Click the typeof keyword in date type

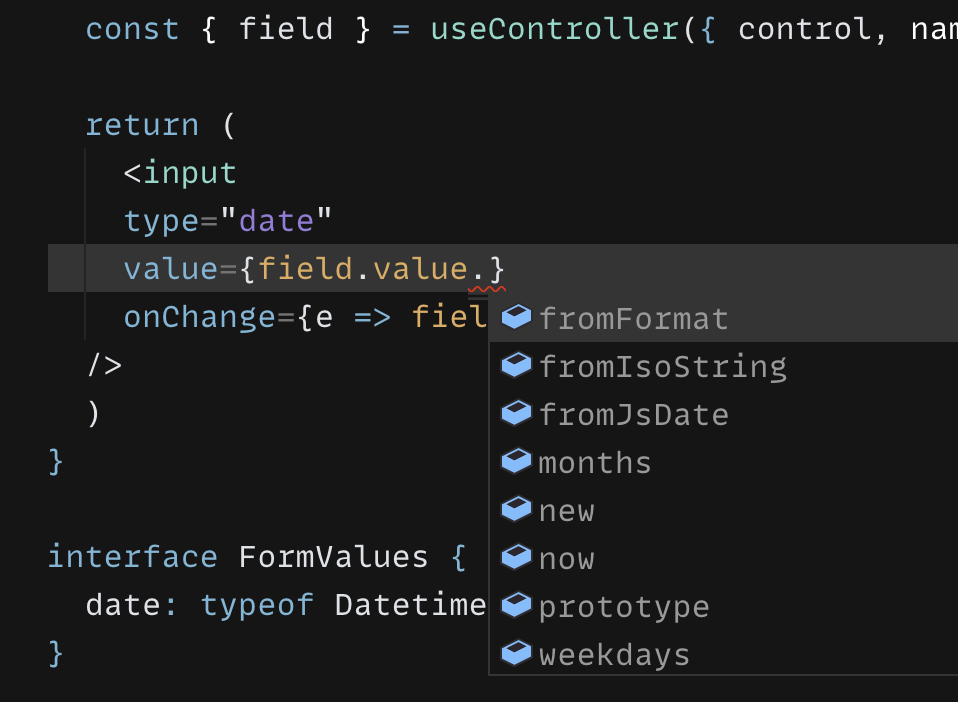[257, 605]
